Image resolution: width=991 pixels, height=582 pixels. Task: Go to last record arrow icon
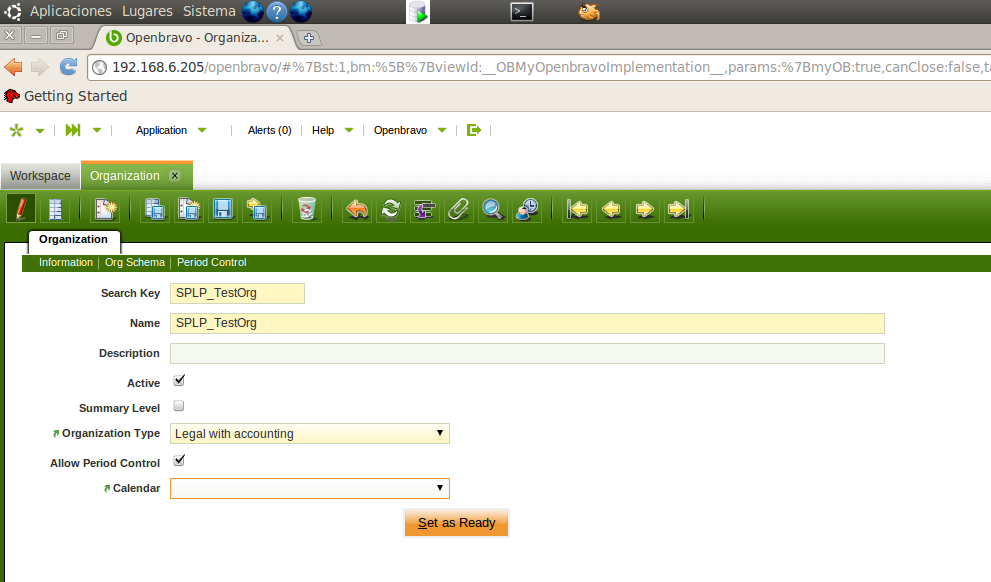[x=678, y=209]
